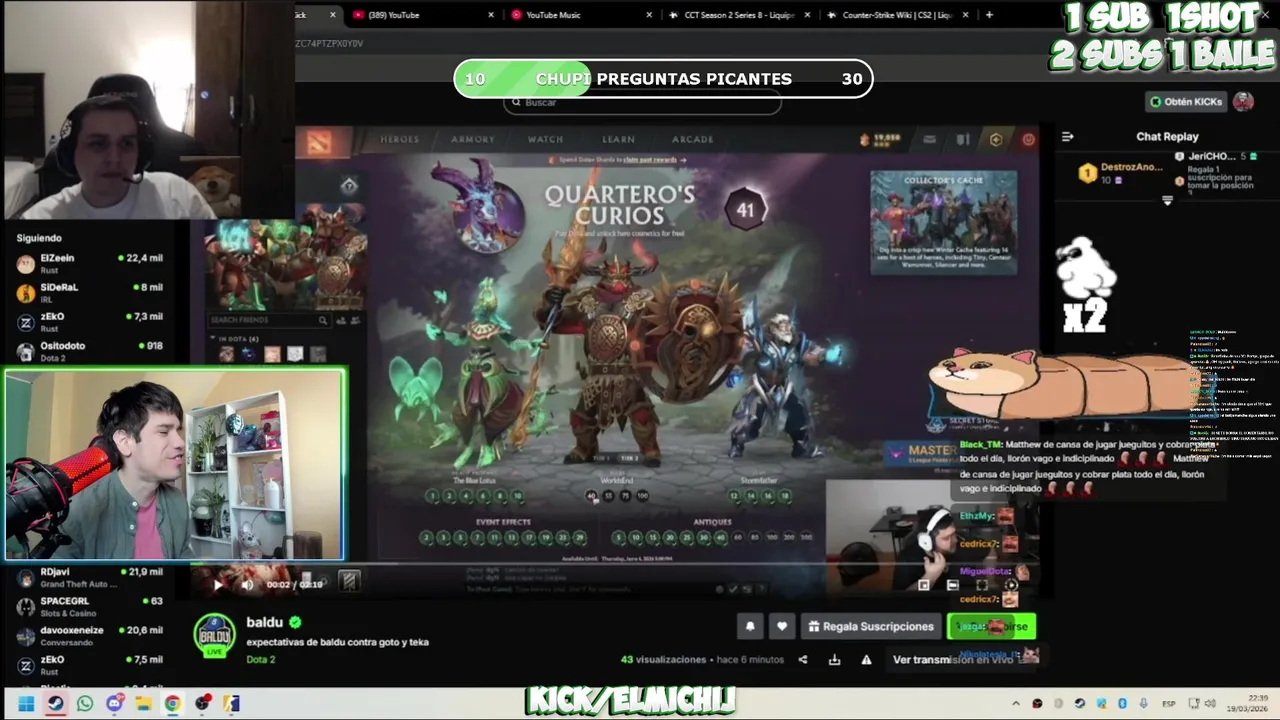Click the Dota 2 logo in game header
This screenshot has width=1280, height=720.
point(319,141)
